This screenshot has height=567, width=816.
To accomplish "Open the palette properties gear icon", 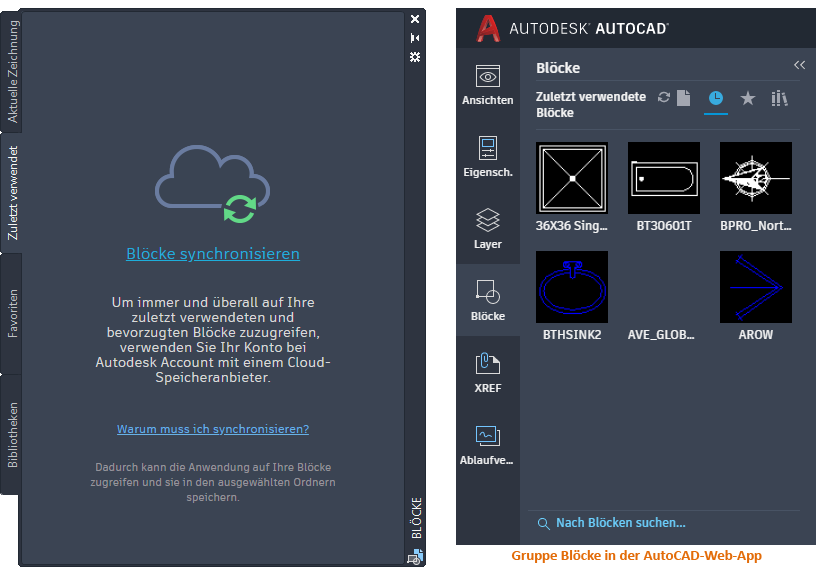I will coord(415,57).
